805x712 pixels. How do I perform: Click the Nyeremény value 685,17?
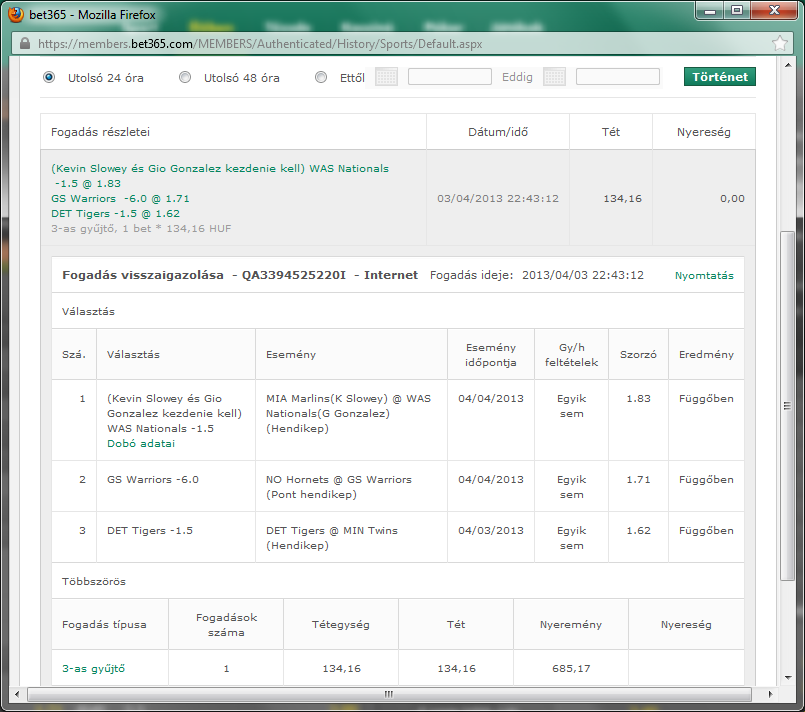click(x=571, y=668)
